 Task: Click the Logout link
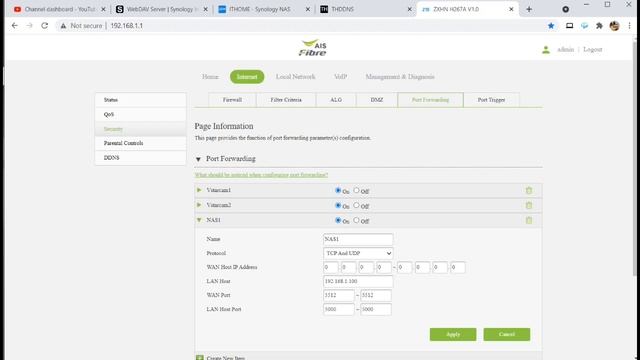point(593,49)
